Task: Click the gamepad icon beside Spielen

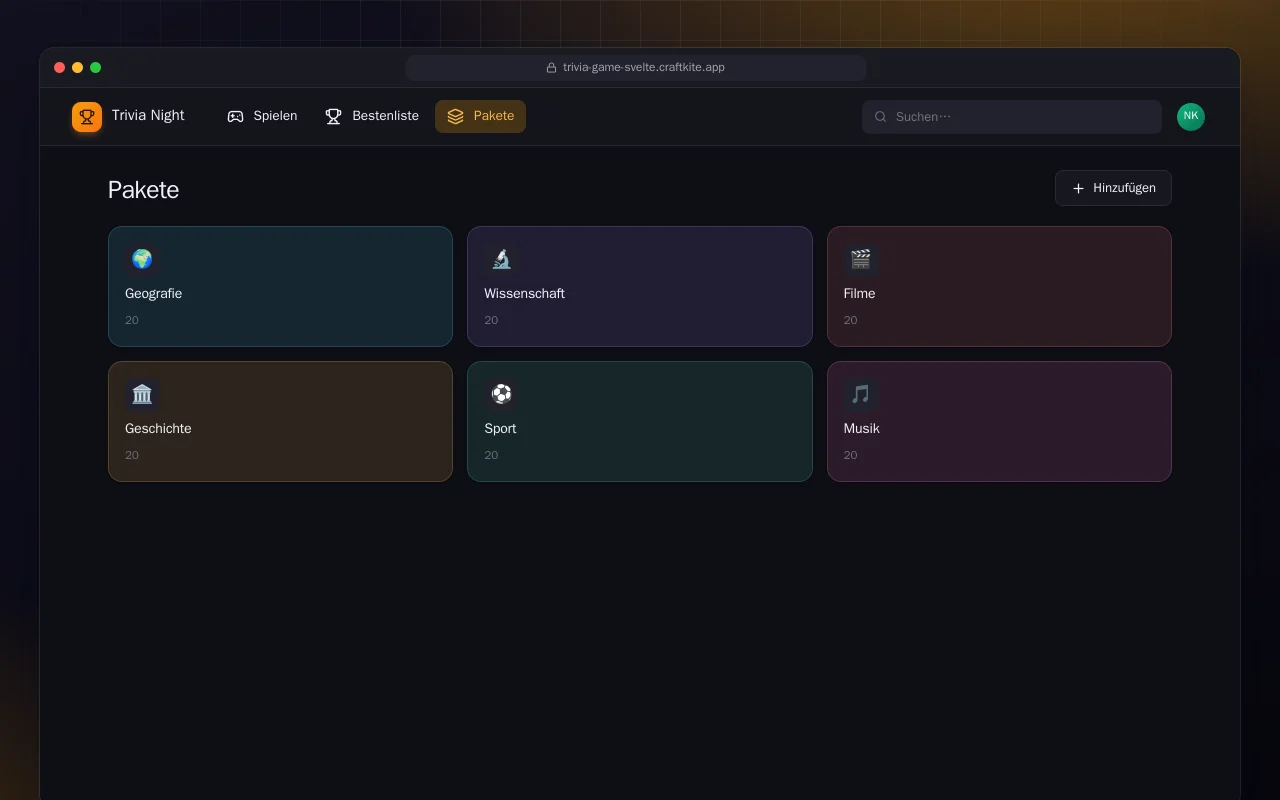Action: point(235,116)
